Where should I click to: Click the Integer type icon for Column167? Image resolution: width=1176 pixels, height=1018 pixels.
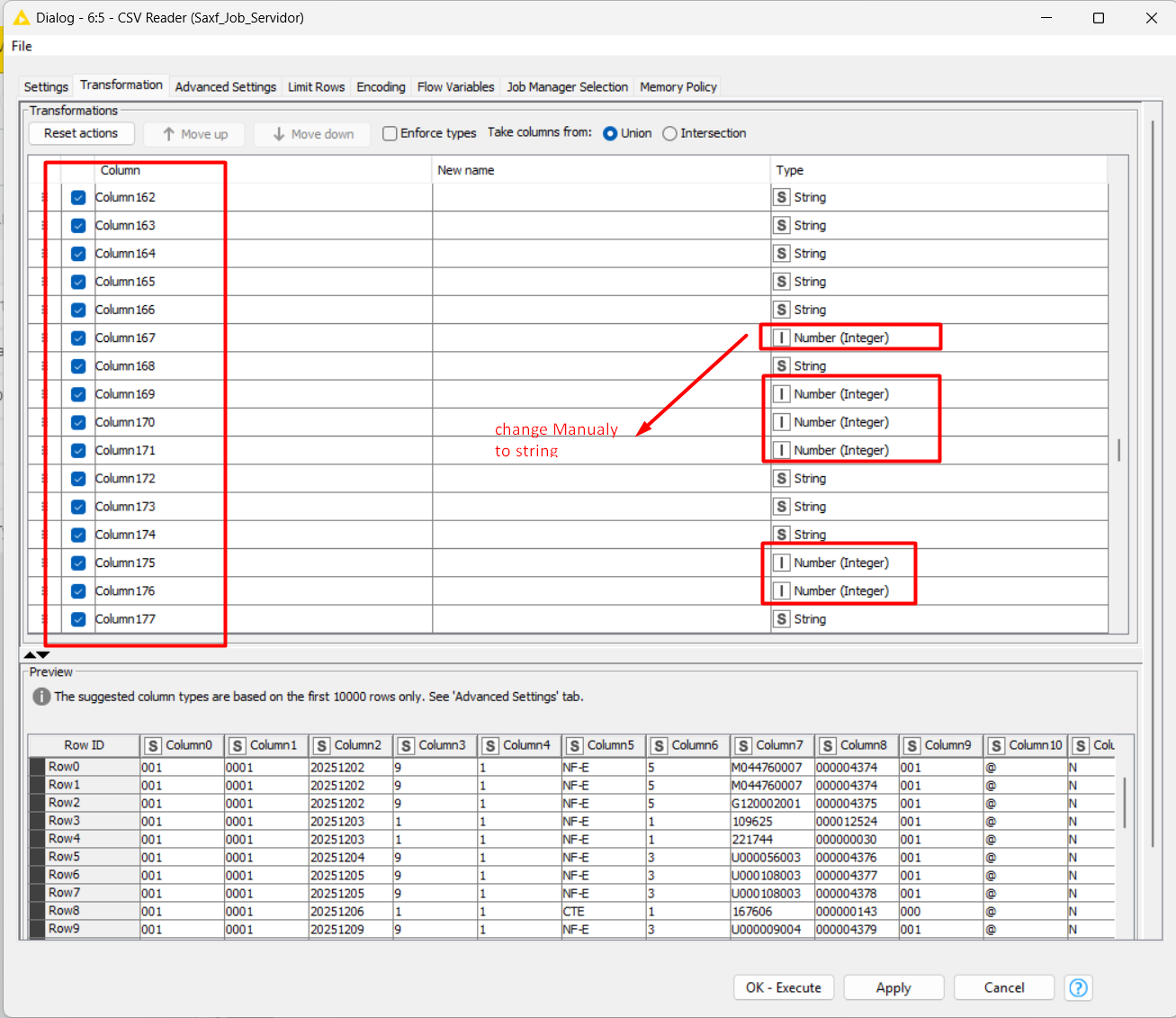782,338
